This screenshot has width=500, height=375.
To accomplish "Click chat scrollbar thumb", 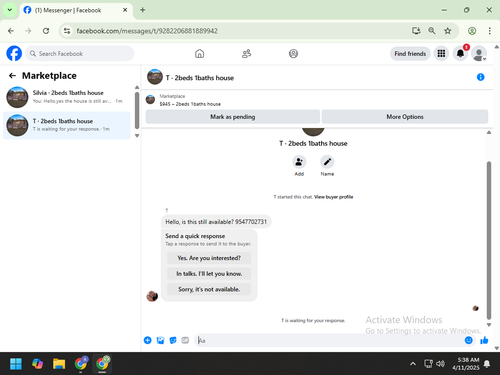I will coord(489,240).
